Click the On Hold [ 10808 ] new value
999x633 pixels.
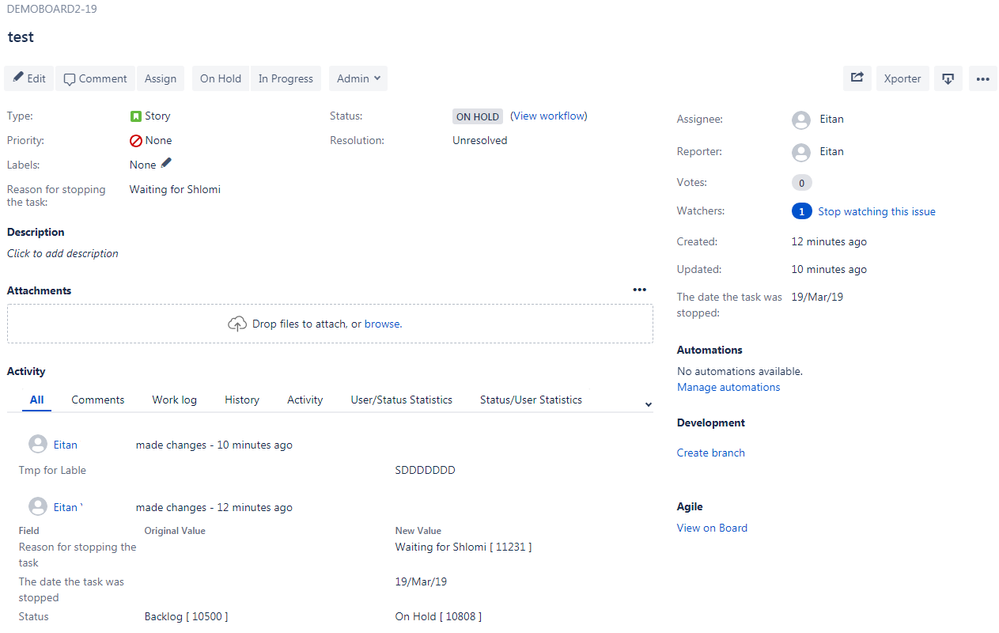pyautogui.click(x=438, y=616)
